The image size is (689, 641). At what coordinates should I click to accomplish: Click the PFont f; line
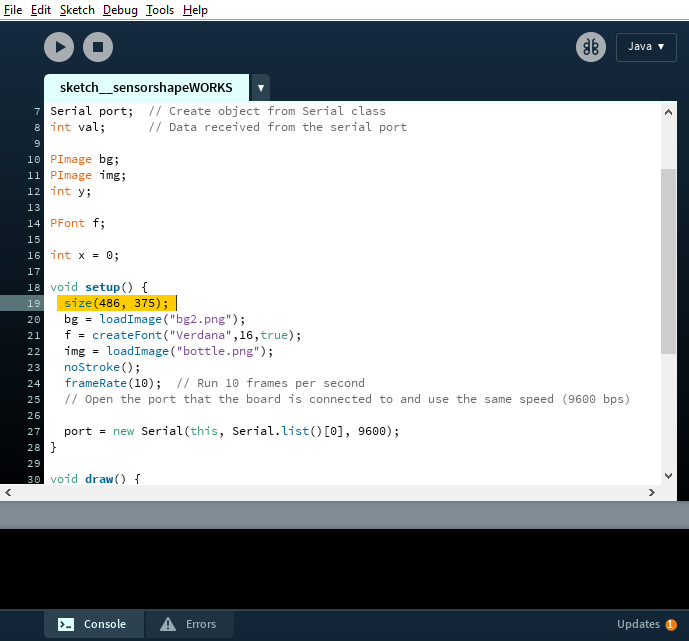77,223
